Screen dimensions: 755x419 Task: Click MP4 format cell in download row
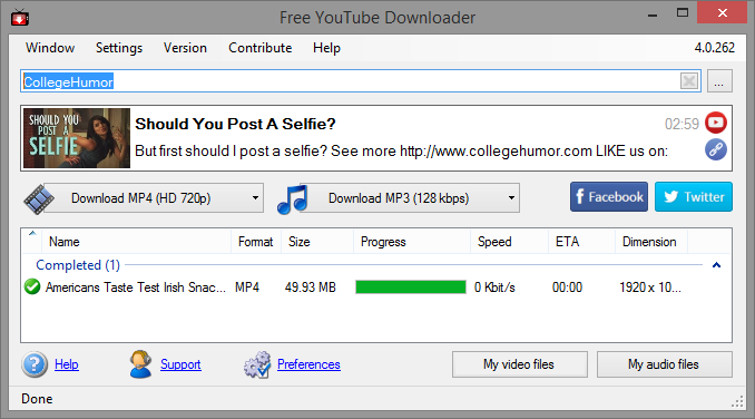pos(247,288)
